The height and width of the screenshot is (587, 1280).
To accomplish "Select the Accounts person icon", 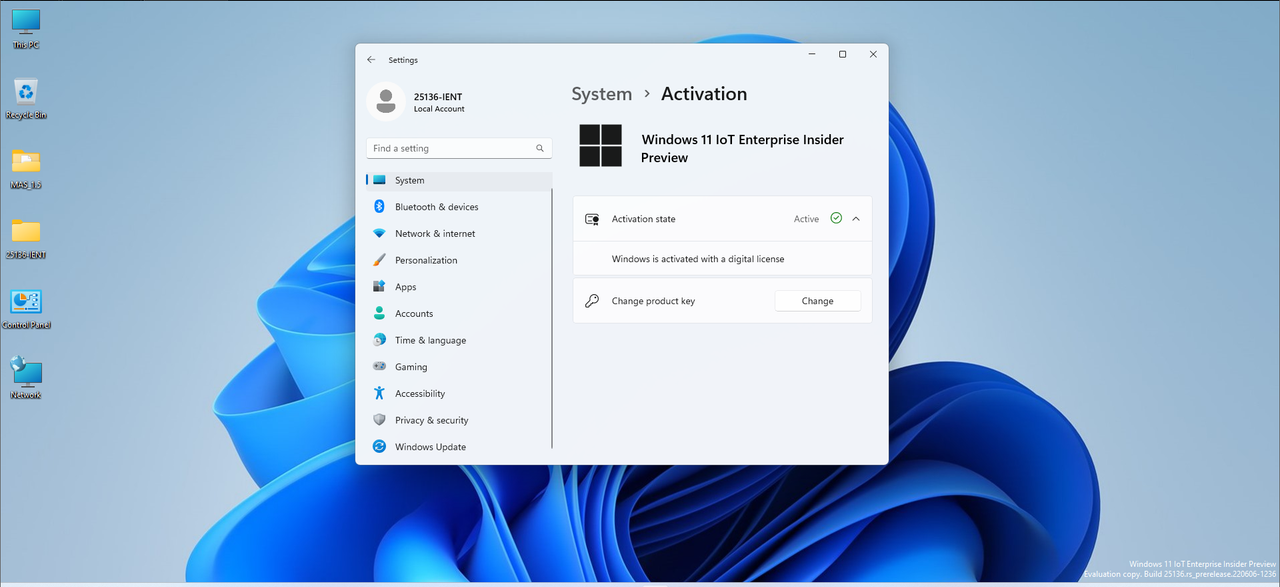I will click(379, 314).
